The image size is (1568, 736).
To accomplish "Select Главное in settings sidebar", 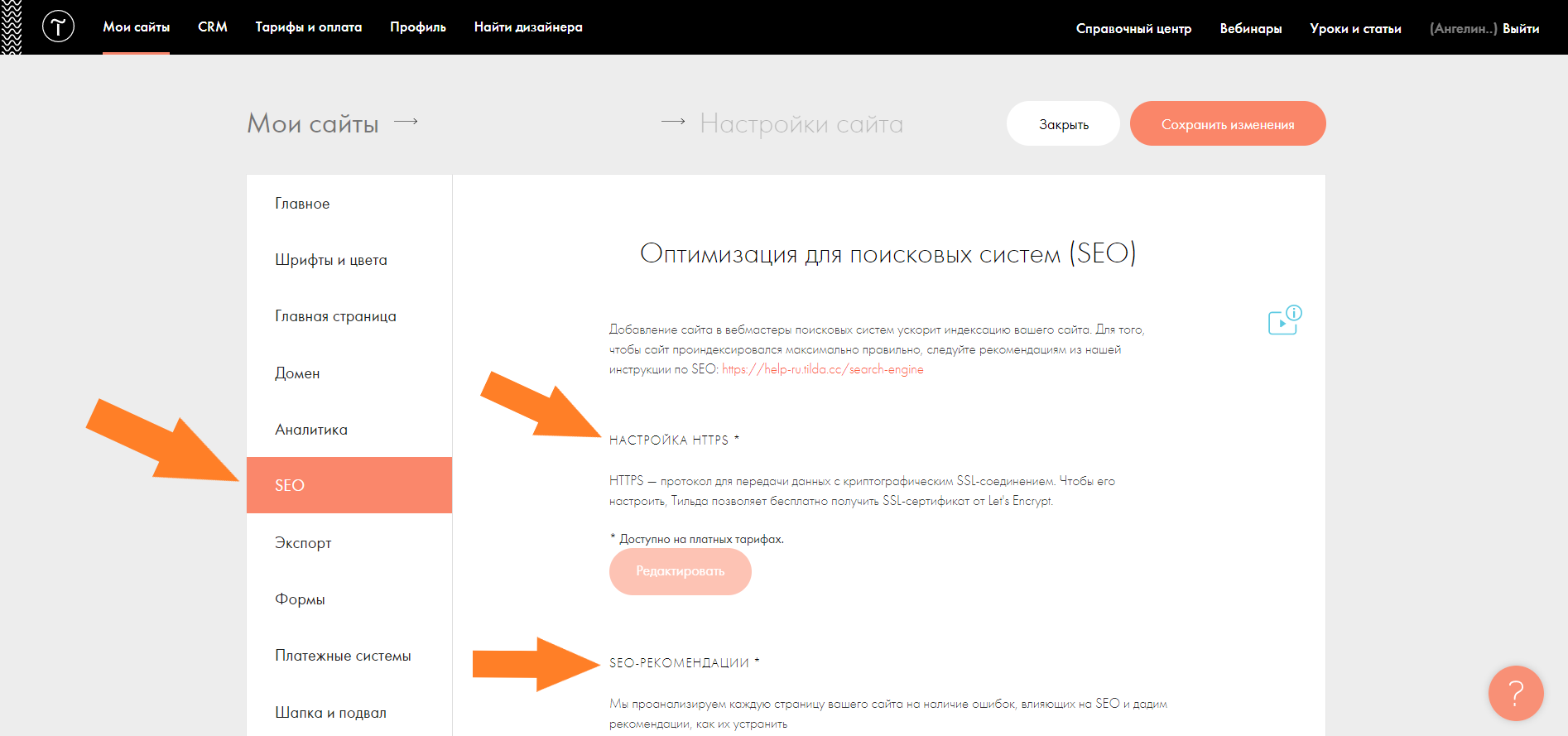I will coord(349,204).
